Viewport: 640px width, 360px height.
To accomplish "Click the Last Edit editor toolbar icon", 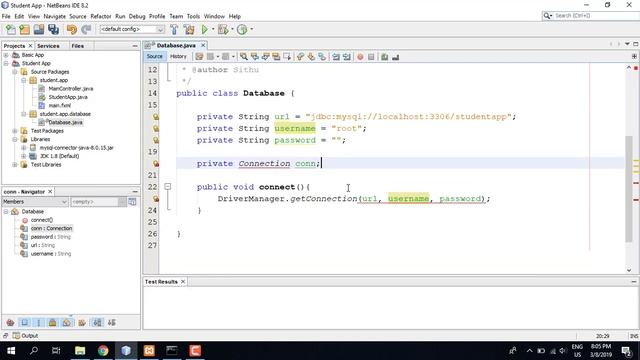I will (199, 57).
